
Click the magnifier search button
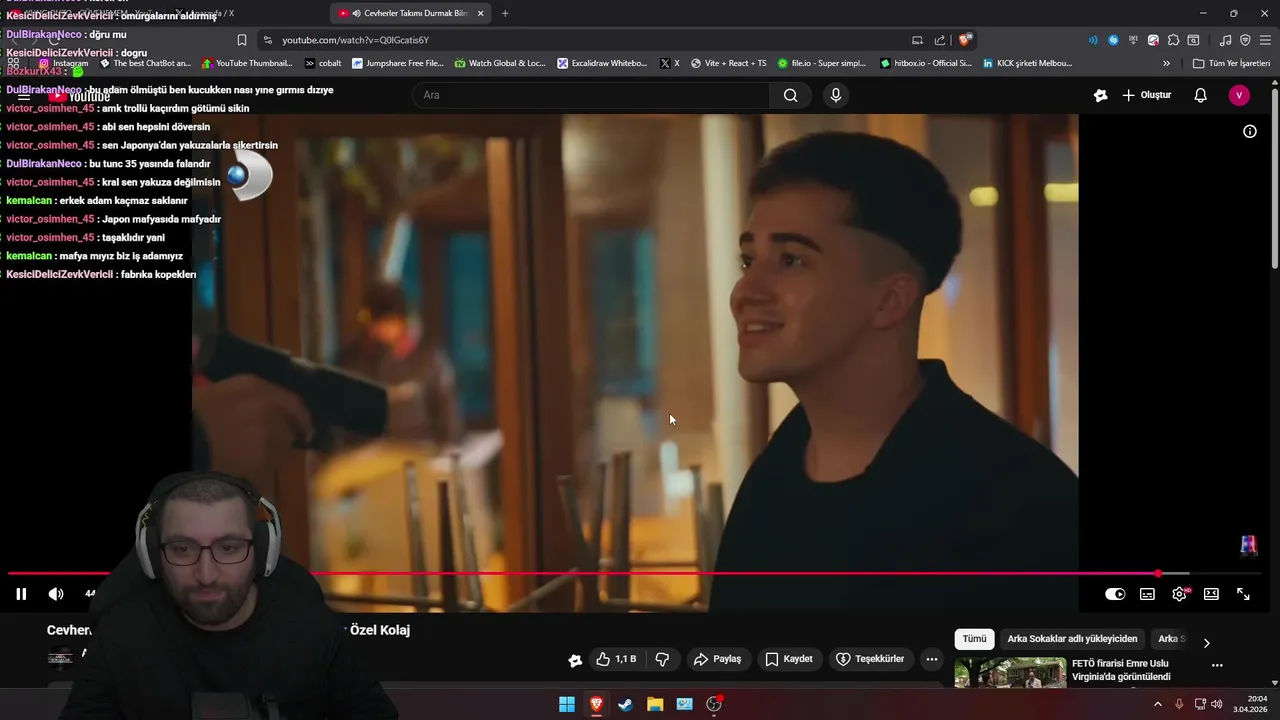click(791, 95)
